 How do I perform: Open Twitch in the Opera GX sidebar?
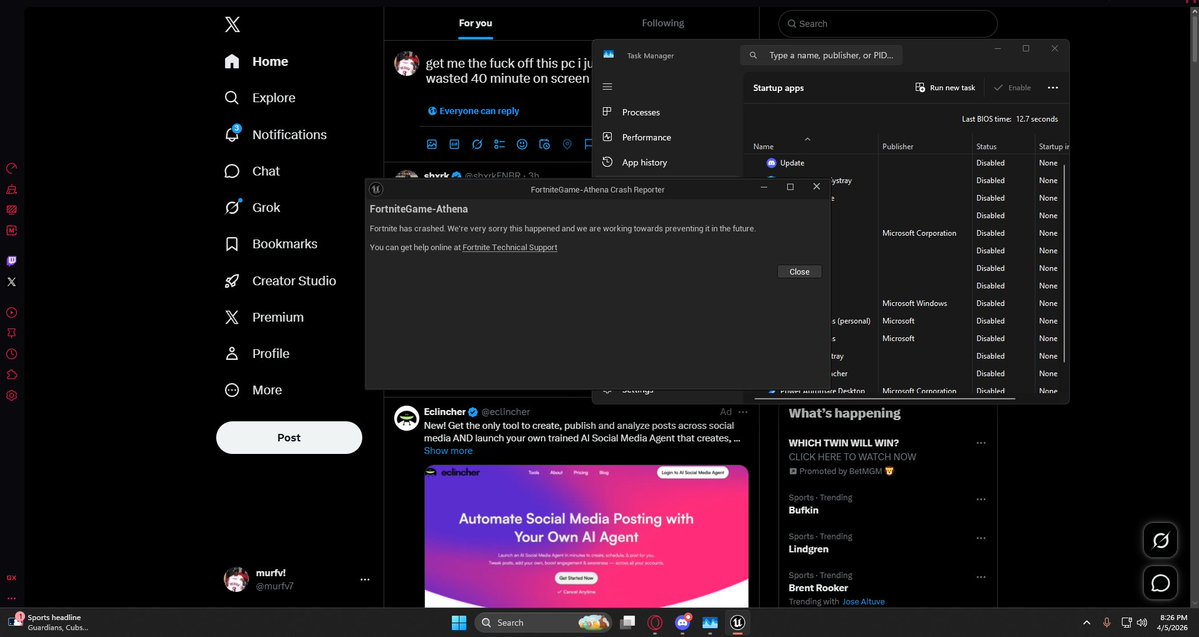[x=11, y=261]
